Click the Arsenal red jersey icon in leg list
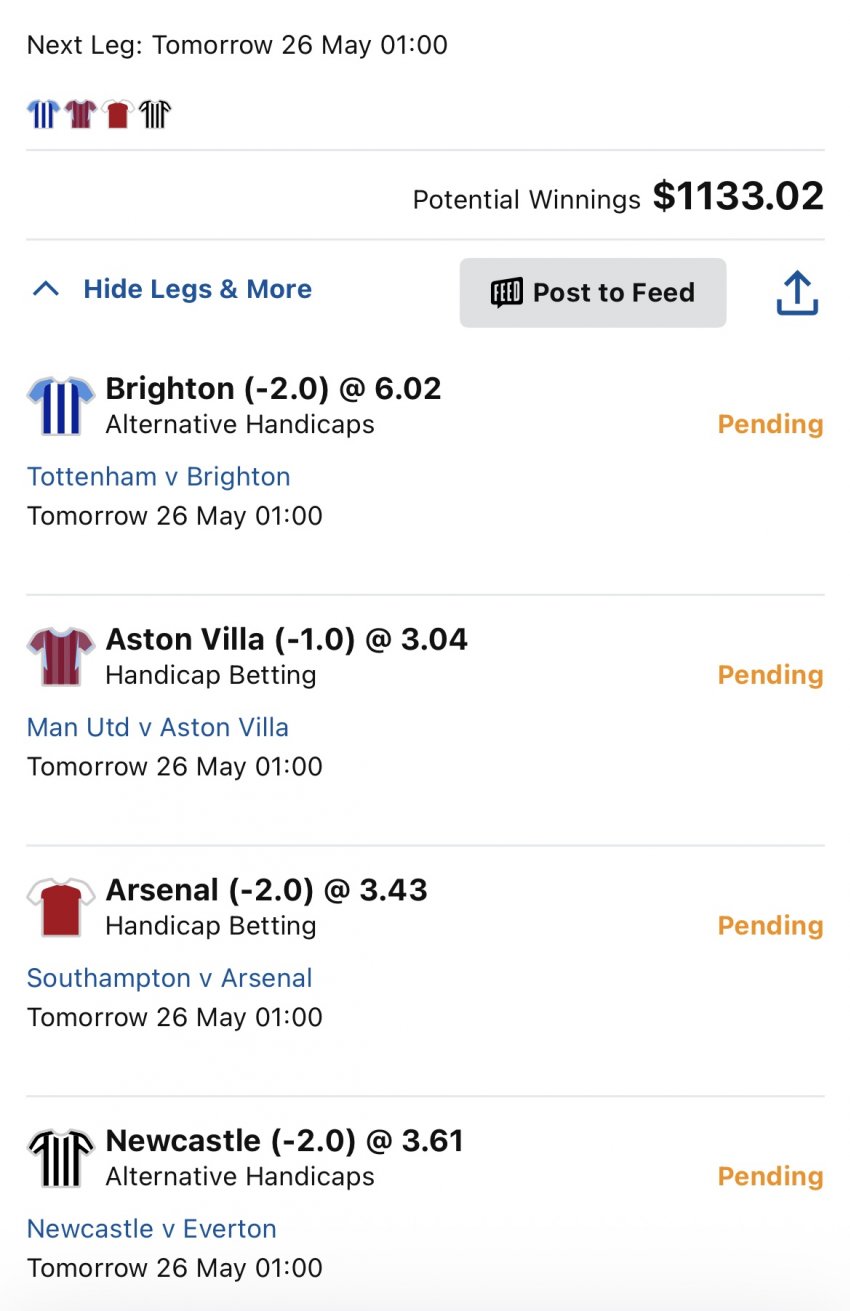 point(60,907)
